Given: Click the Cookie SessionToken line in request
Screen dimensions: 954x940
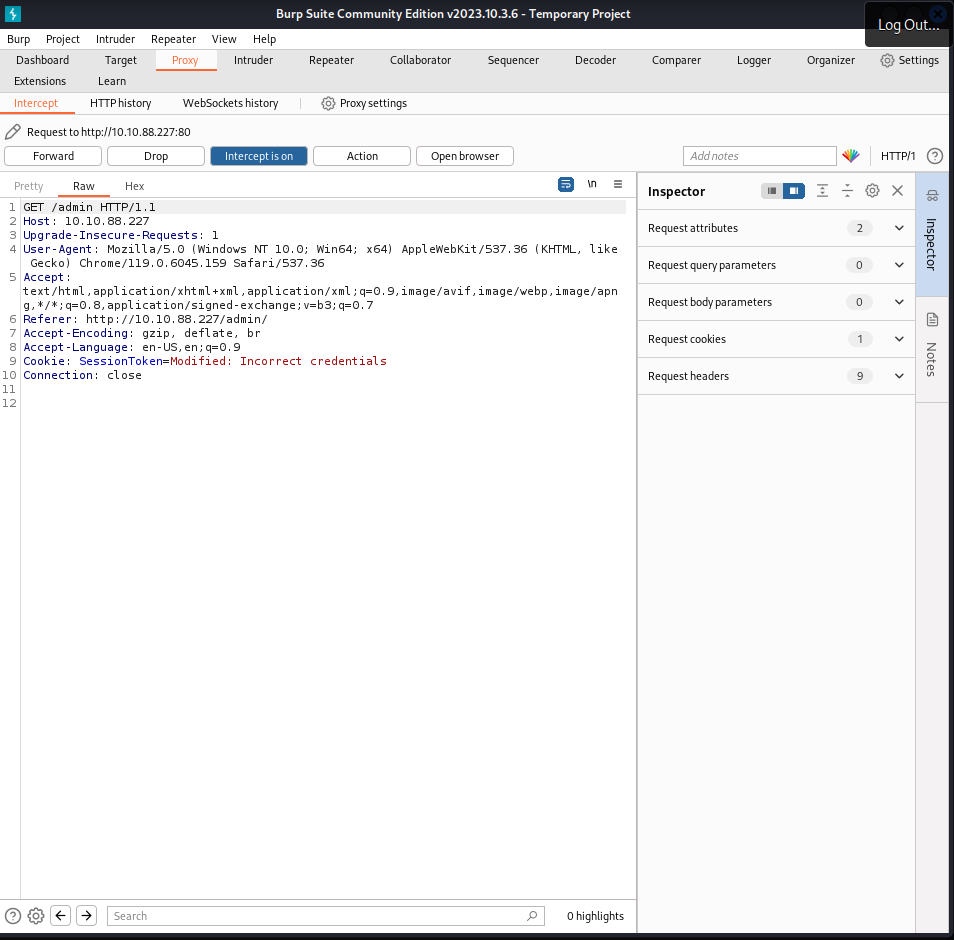Looking at the screenshot, I should [x=204, y=361].
